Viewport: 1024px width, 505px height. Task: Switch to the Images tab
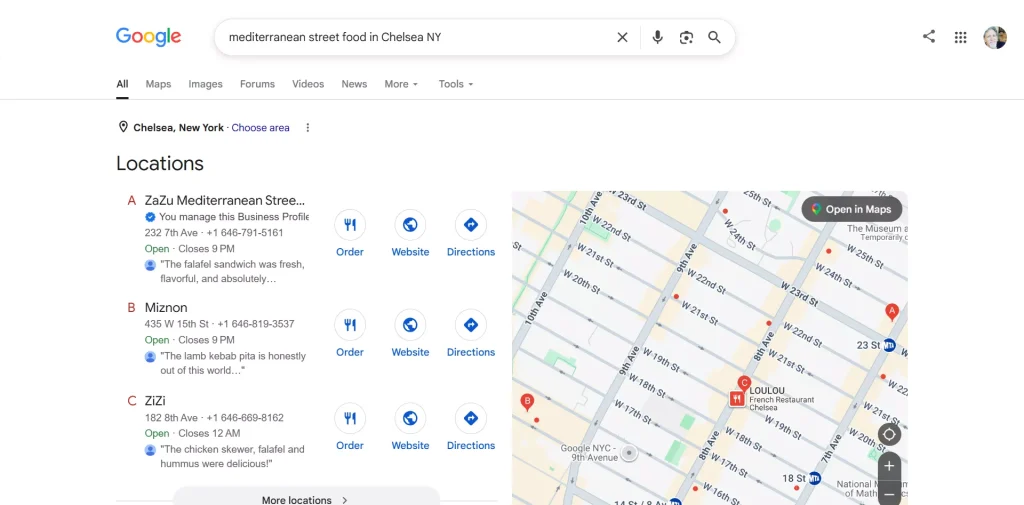[x=206, y=84]
